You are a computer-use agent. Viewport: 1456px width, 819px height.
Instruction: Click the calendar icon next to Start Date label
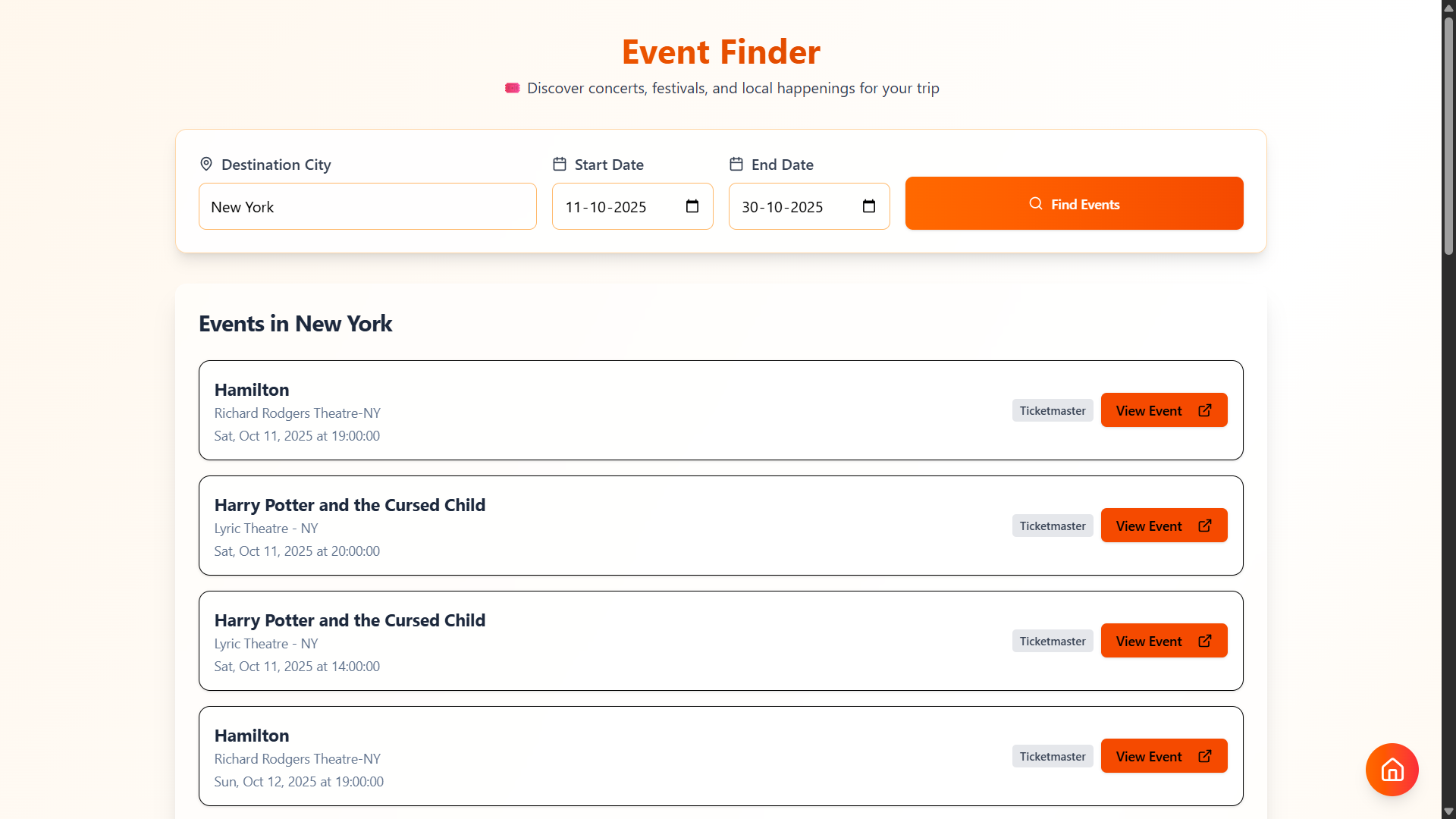(x=560, y=164)
